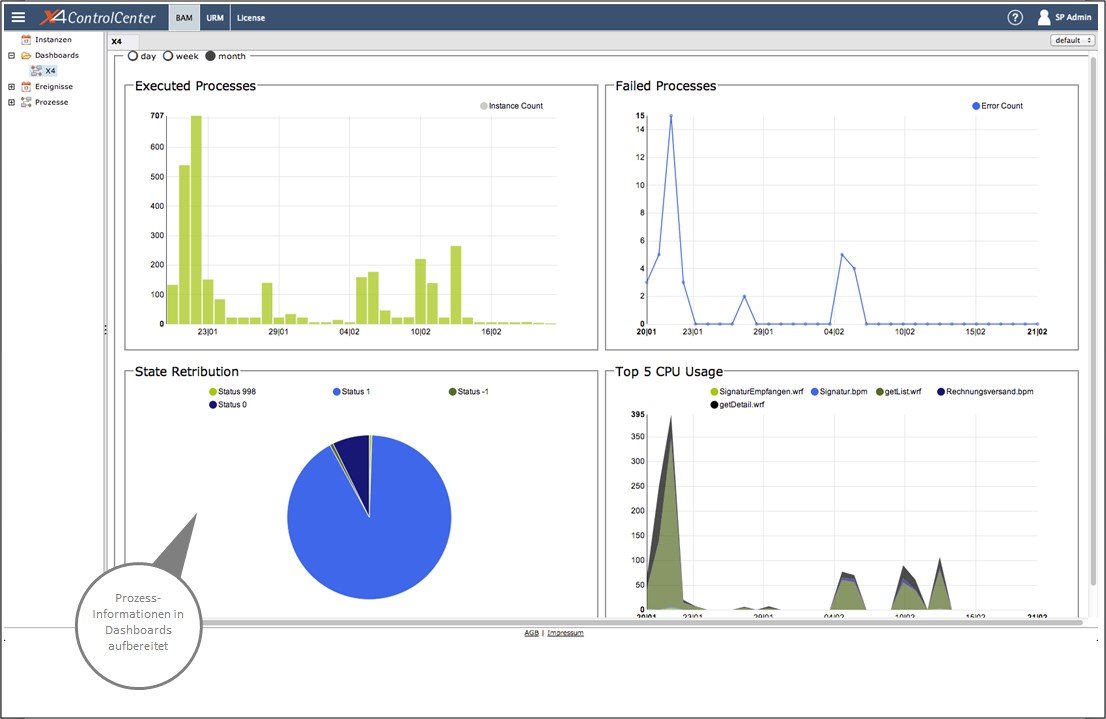Open the License tab
This screenshot has width=1106, height=719.
(x=251, y=18)
